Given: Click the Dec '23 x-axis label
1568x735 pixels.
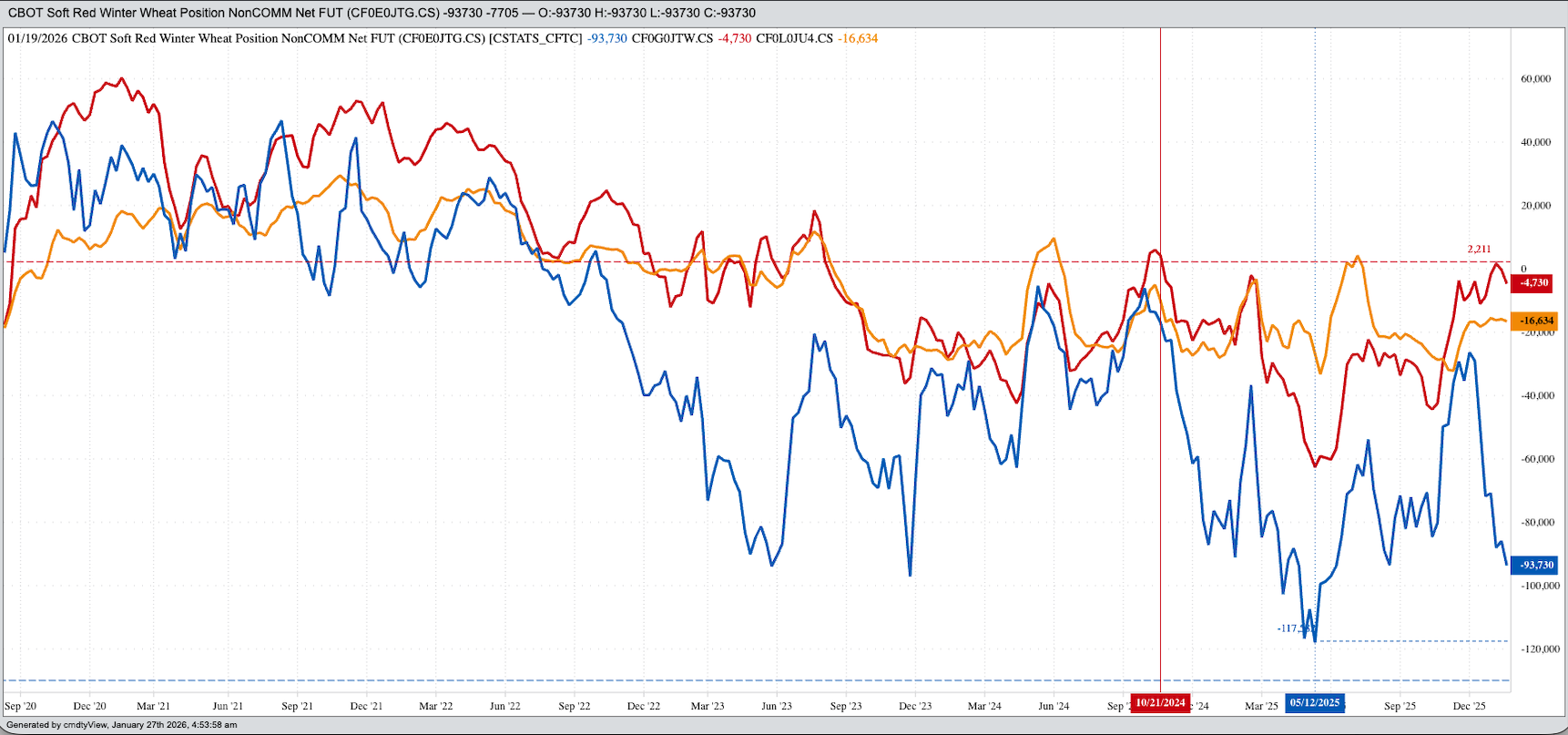Looking at the screenshot, I should pyautogui.click(x=915, y=706).
